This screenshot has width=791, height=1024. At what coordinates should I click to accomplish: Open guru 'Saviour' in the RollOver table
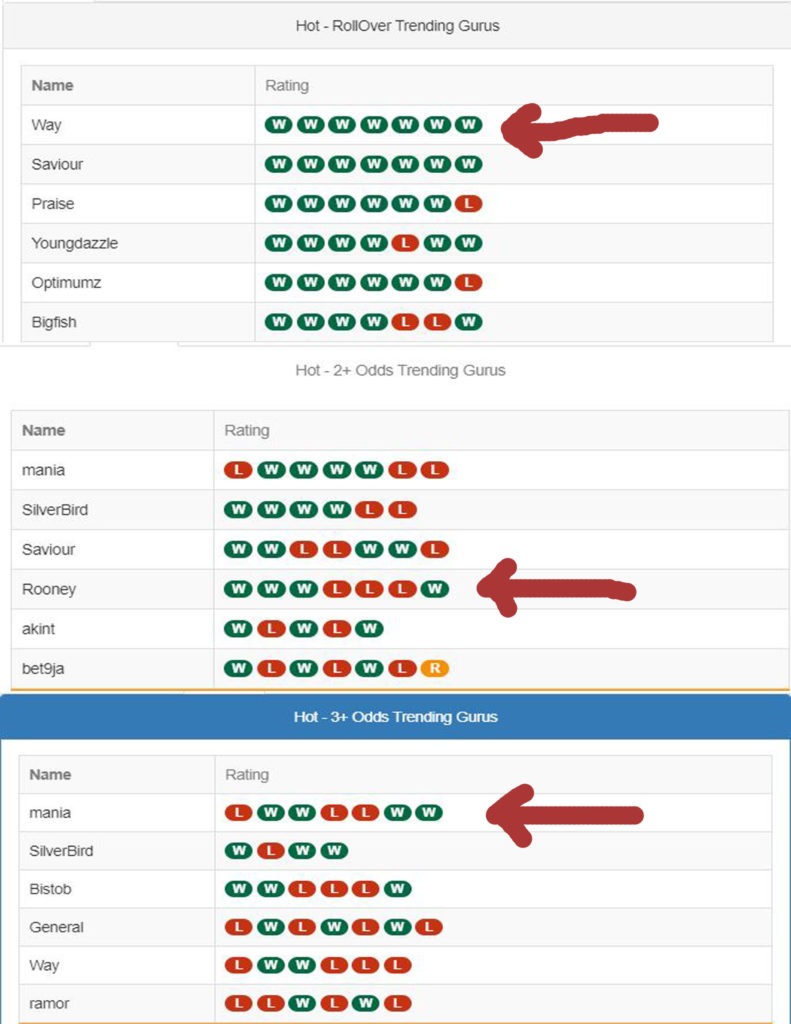point(57,165)
